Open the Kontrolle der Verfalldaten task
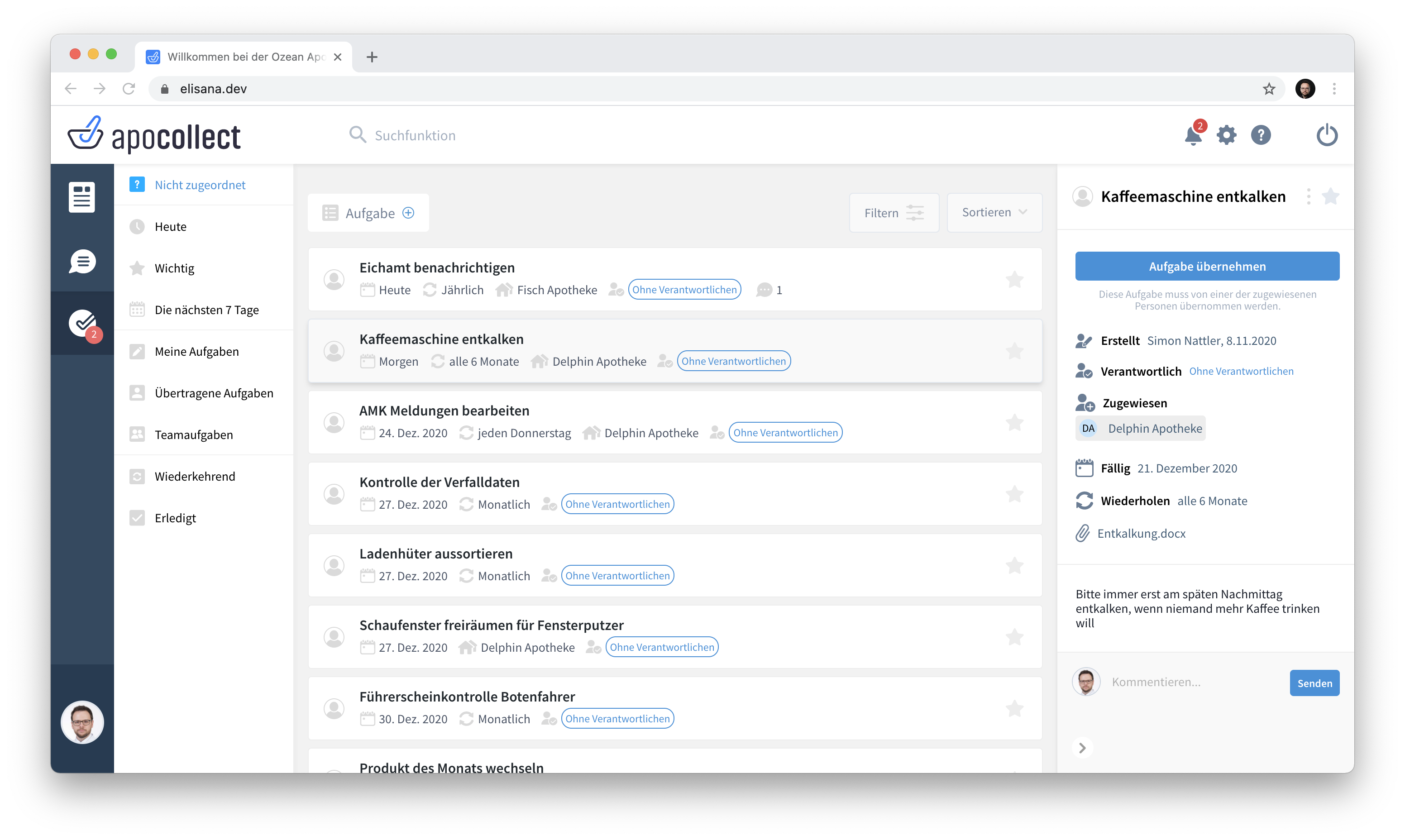This screenshot has width=1405, height=840. coord(675,494)
